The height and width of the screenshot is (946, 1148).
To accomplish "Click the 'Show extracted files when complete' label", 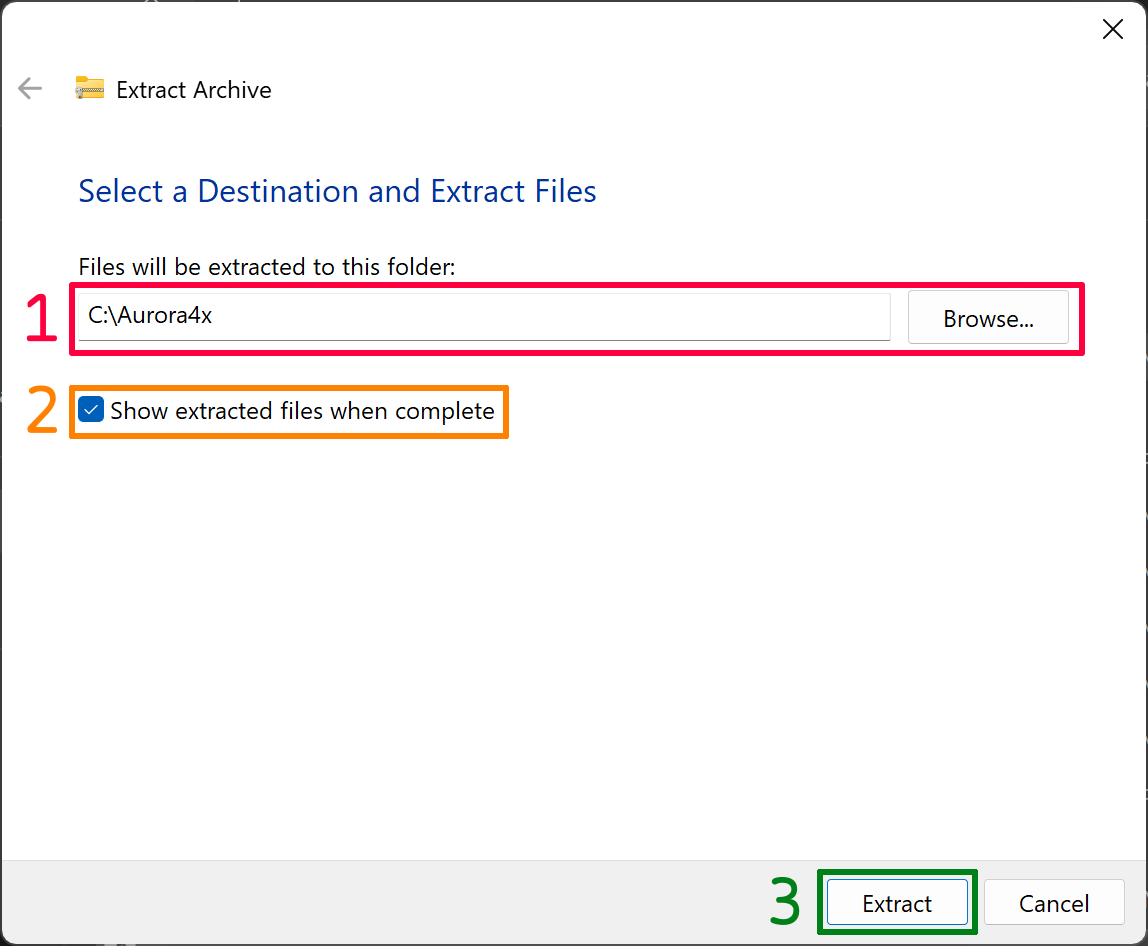I will [x=302, y=411].
